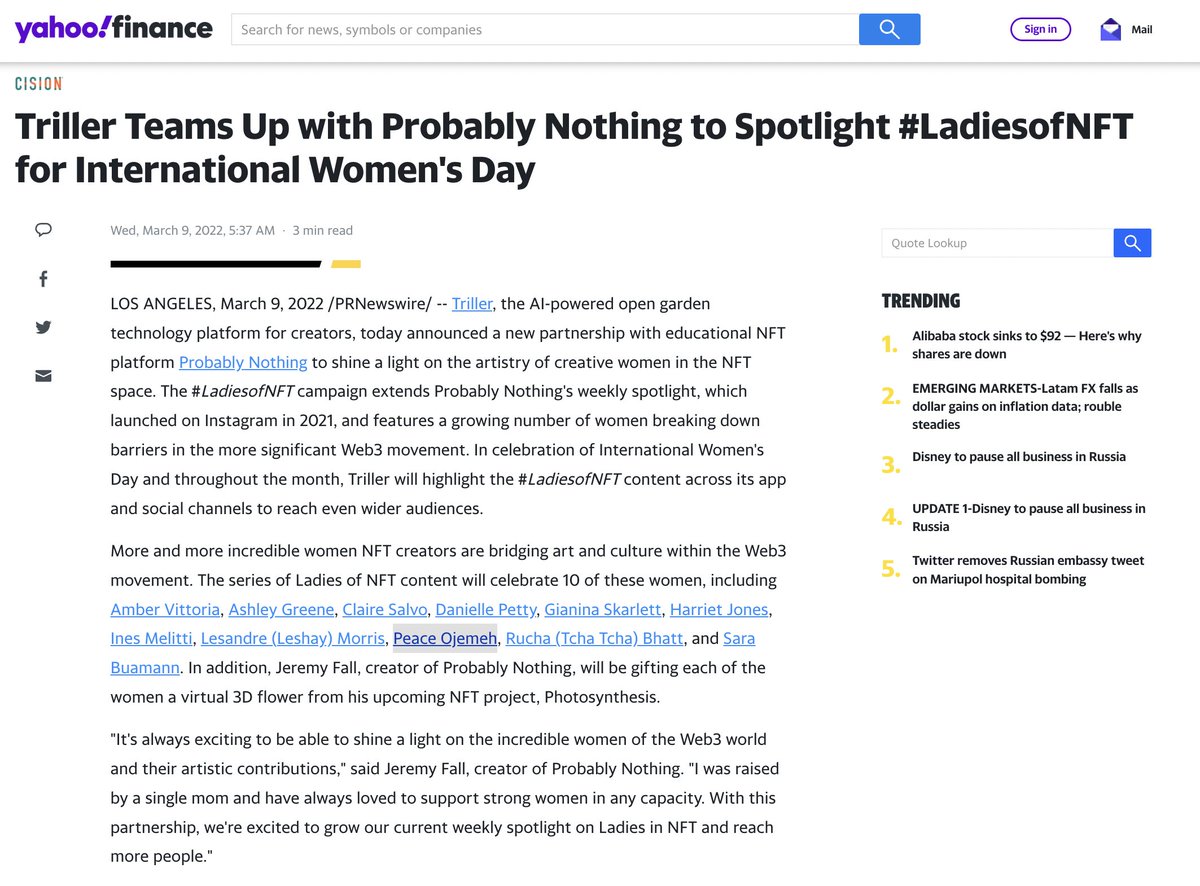The image size is (1200, 886).
Task: Open comments via speech bubble icon
Action: point(43,229)
